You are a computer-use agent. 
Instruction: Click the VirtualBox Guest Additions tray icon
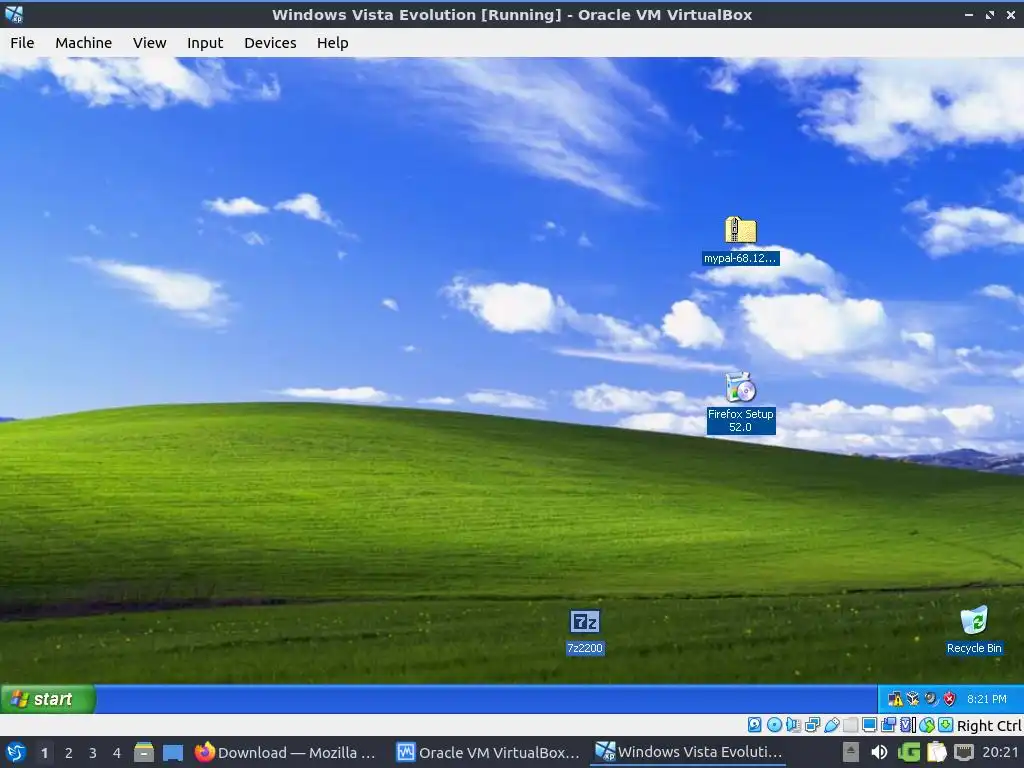(x=913, y=699)
